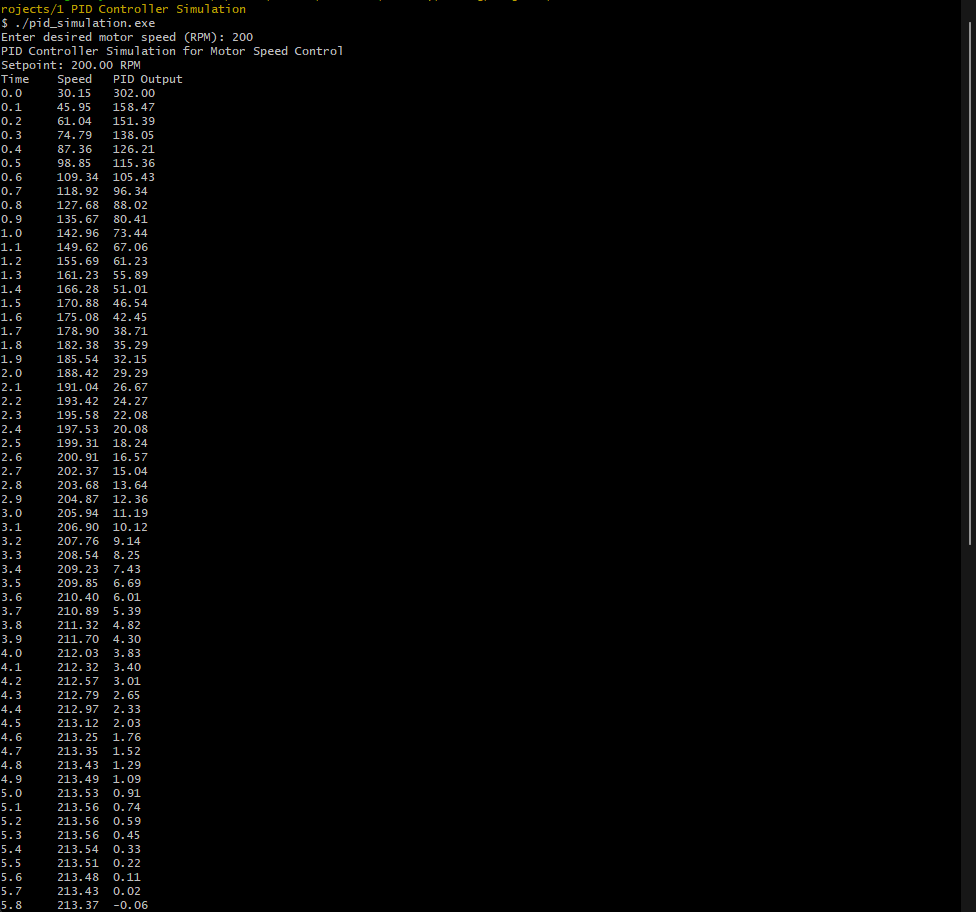
Task: Click the PID output value 32.15
Action: 130,359
